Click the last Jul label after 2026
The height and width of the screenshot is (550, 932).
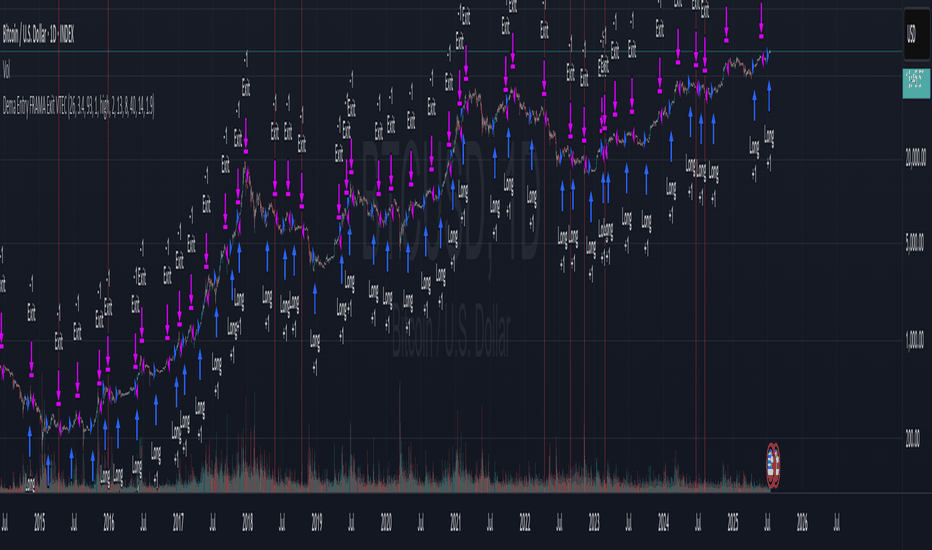837,523
